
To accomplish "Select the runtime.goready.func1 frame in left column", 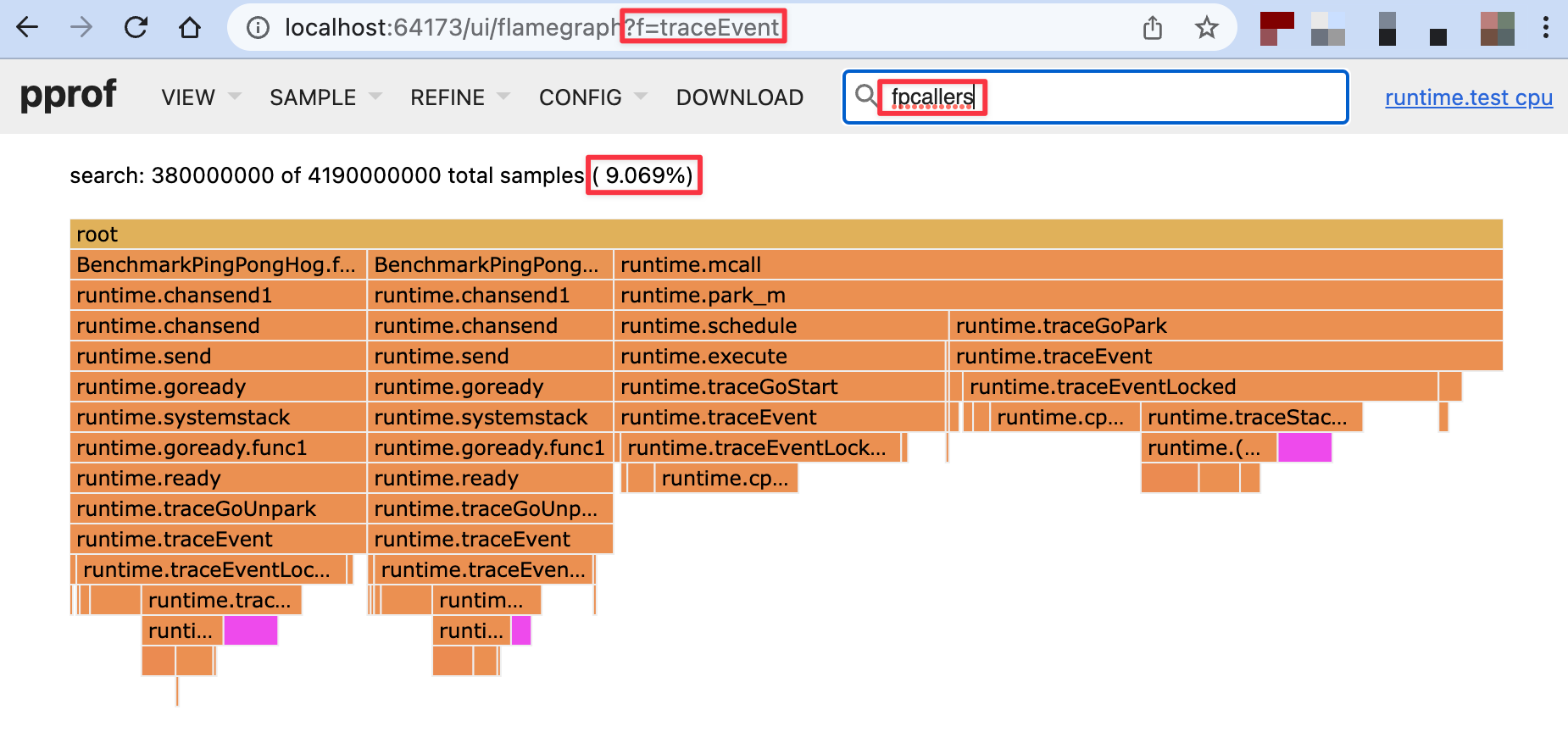I will point(218,447).
